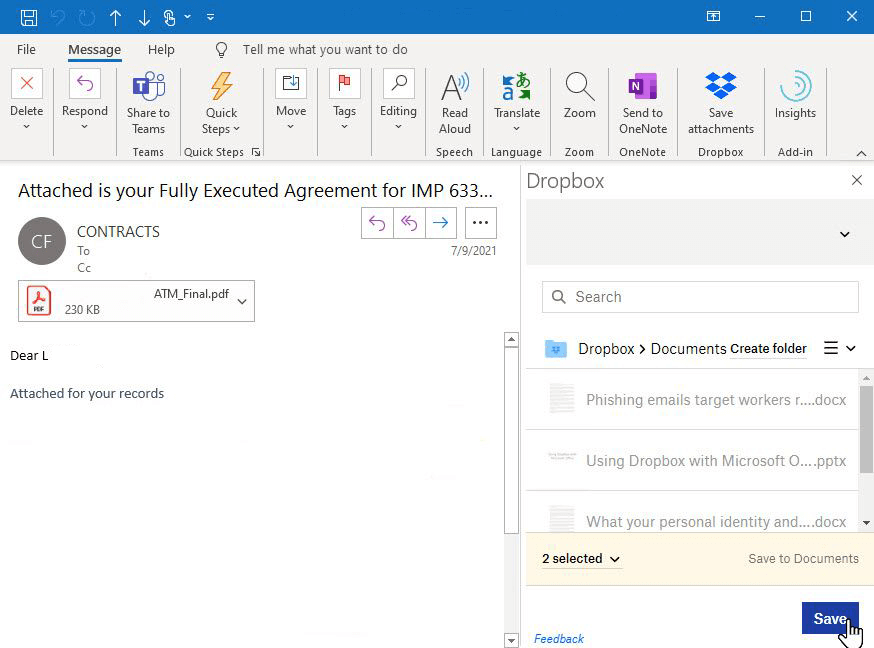The height and width of the screenshot is (648, 874).
Task: Open the Dropbox list view options dropdown
Action: 839,348
